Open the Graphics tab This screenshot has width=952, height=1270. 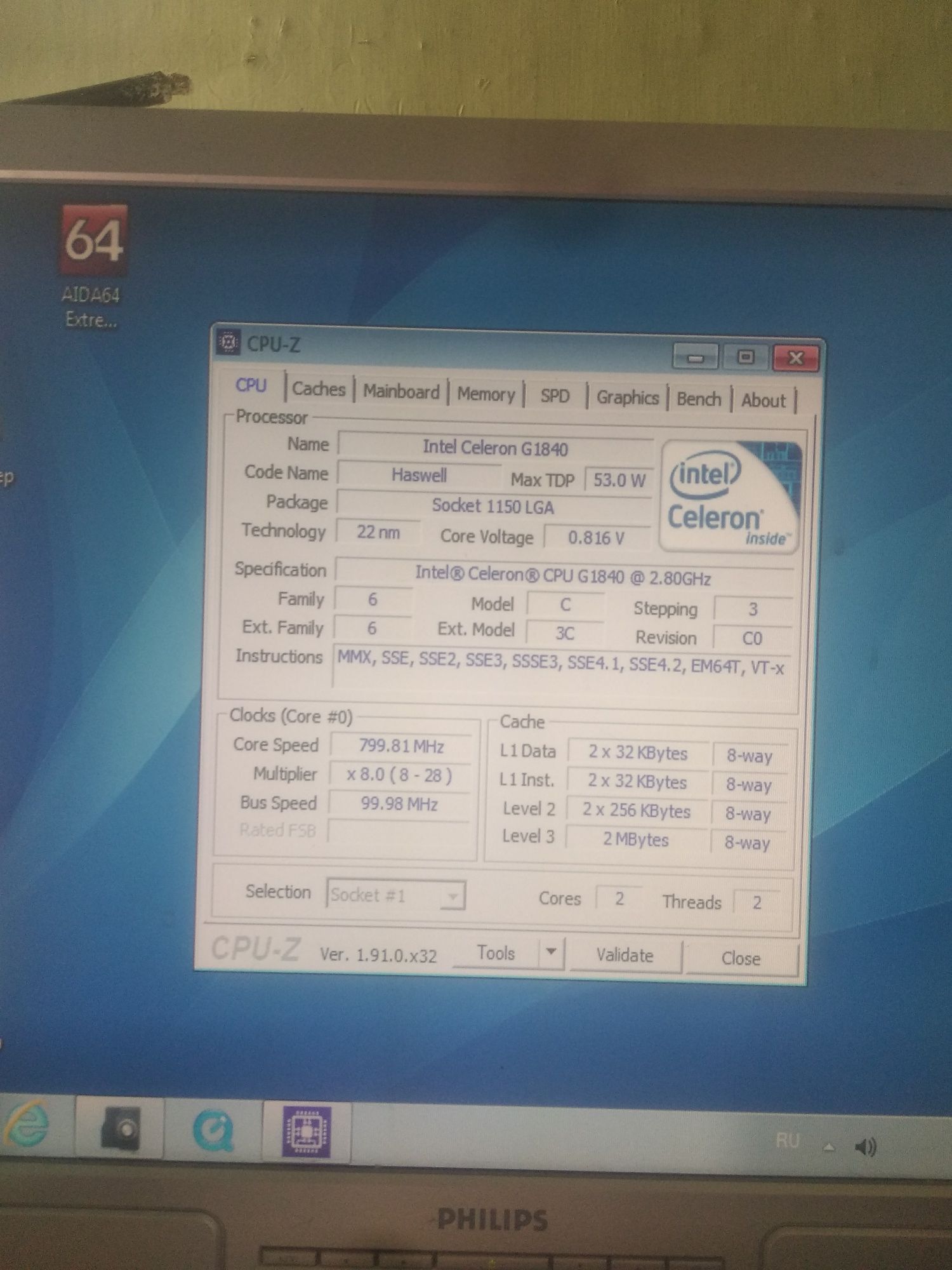pyautogui.click(x=628, y=398)
